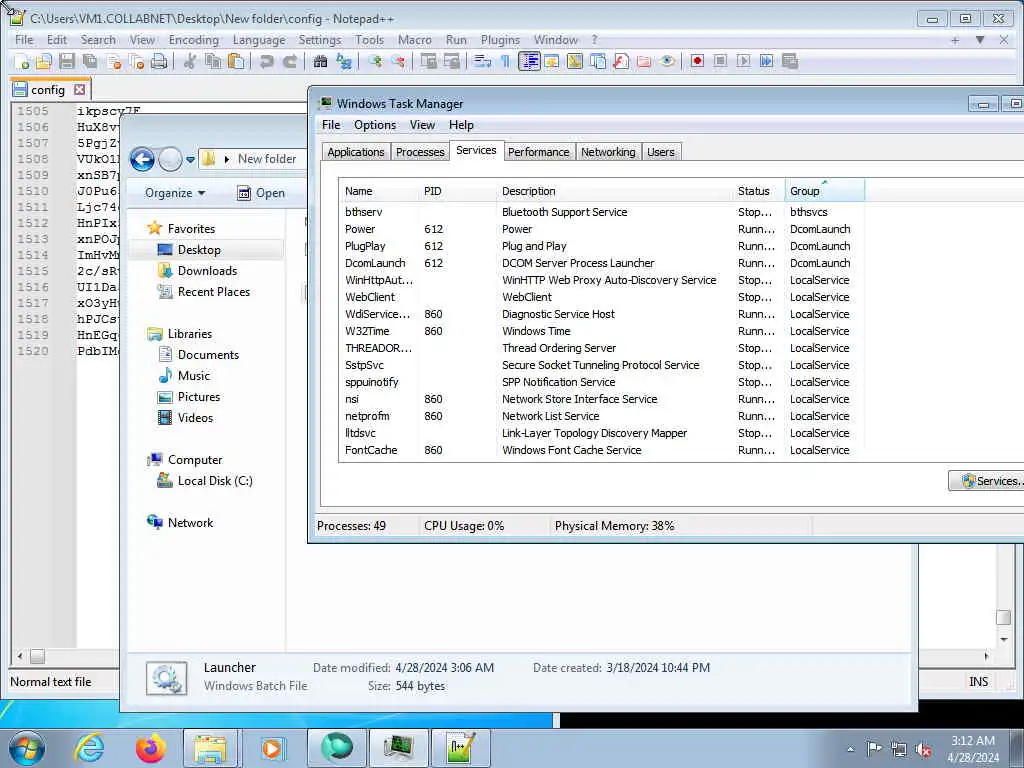Click Explorer Back arrow button
The height and width of the screenshot is (768, 1024).
pyautogui.click(x=142, y=159)
